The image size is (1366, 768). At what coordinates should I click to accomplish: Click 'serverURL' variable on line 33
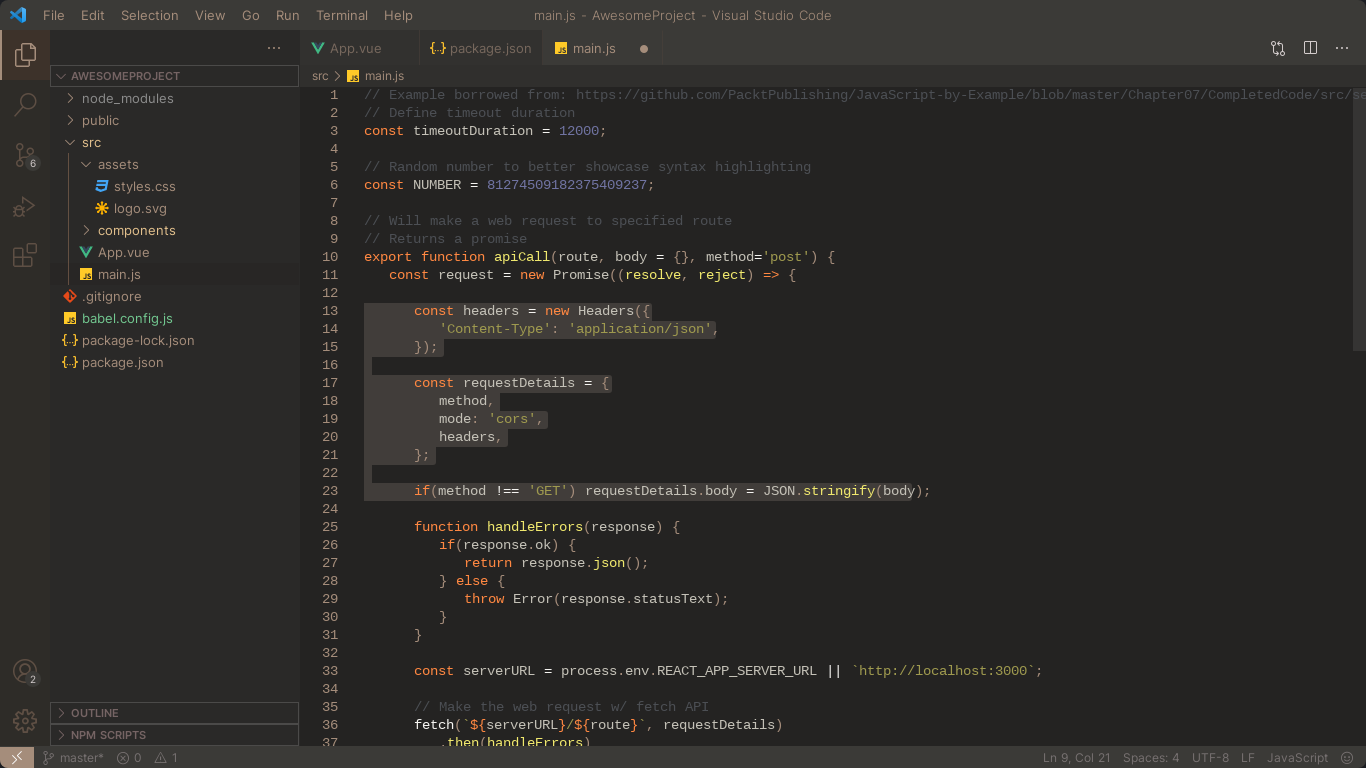(500, 671)
